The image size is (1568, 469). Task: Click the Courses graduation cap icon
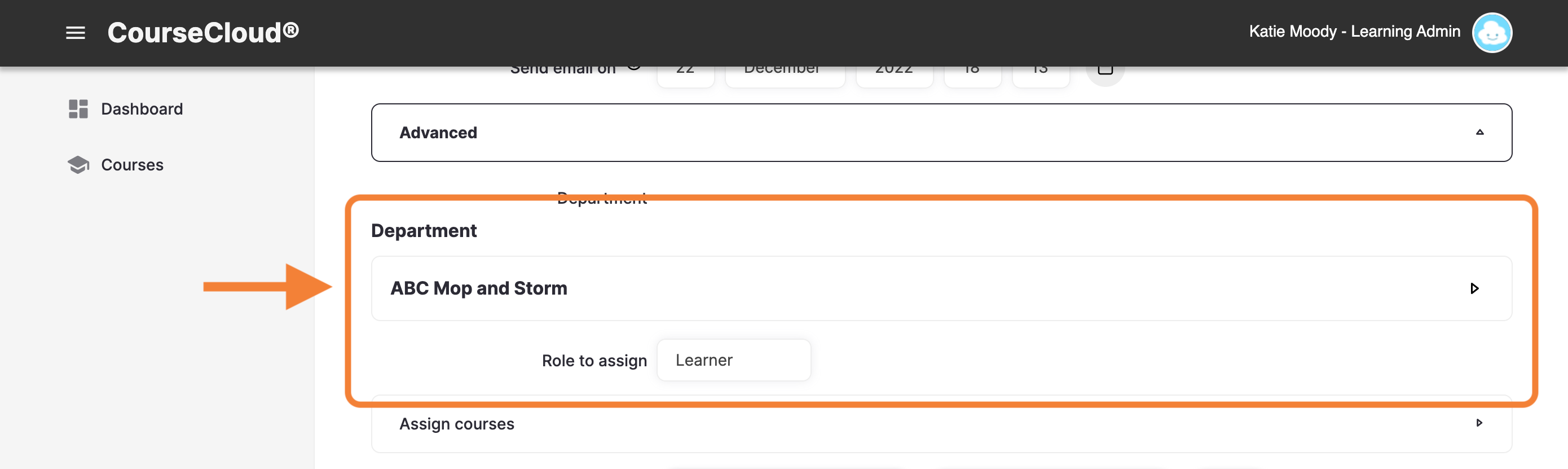78,165
